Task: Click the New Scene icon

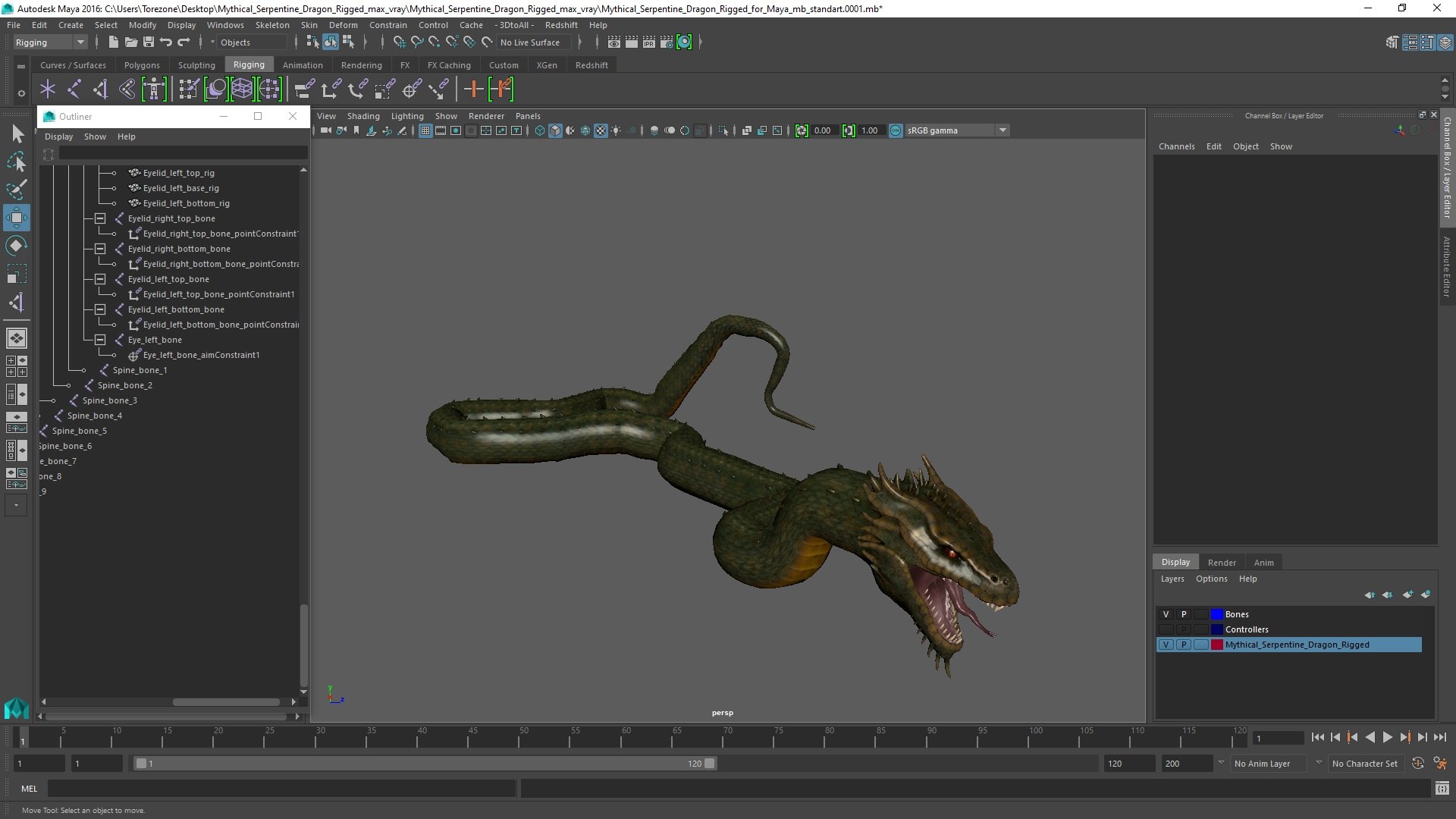Action: [x=113, y=42]
